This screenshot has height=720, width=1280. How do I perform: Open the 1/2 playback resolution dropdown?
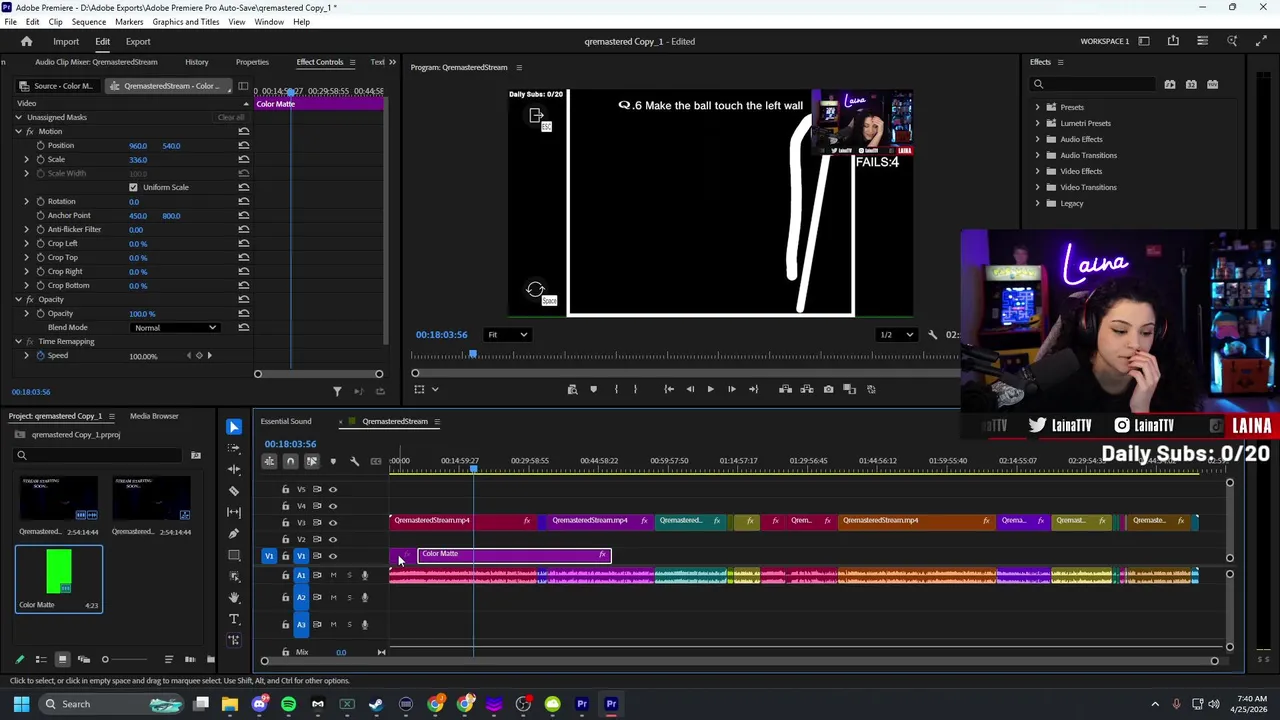coord(895,335)
